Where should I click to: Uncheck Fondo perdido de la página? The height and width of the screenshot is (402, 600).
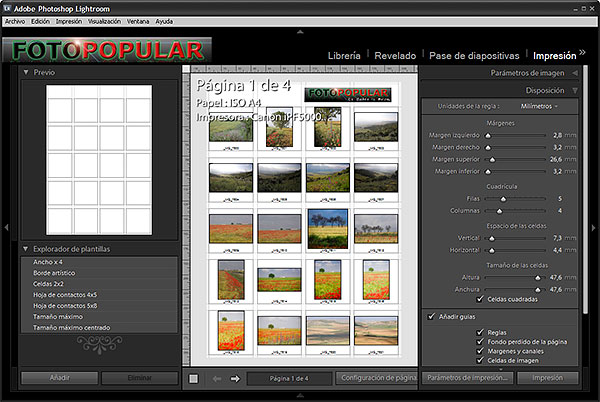(x=480, y=341)
